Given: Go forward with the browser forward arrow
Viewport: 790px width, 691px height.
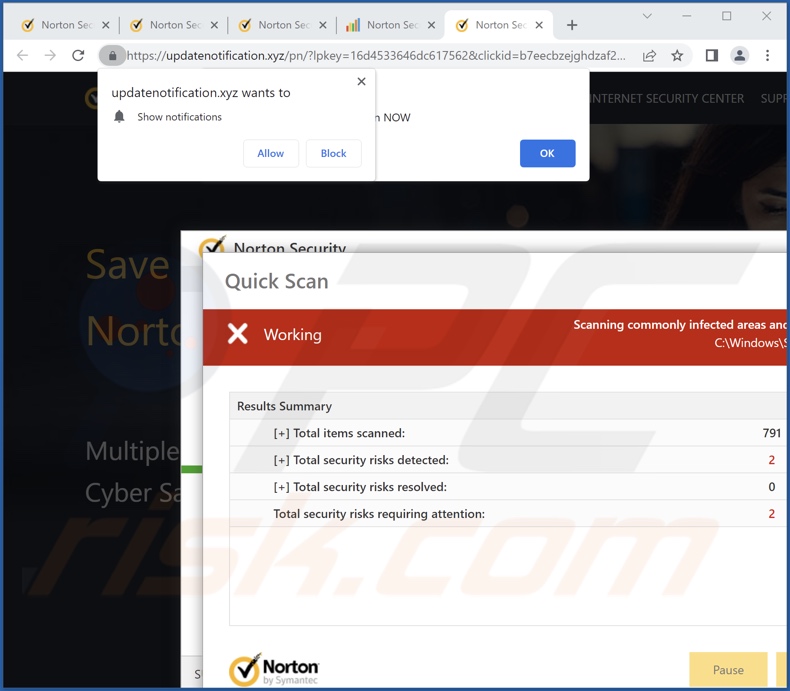Looking at the screenshot, I should pyautogui.click(x=50, y=55).
